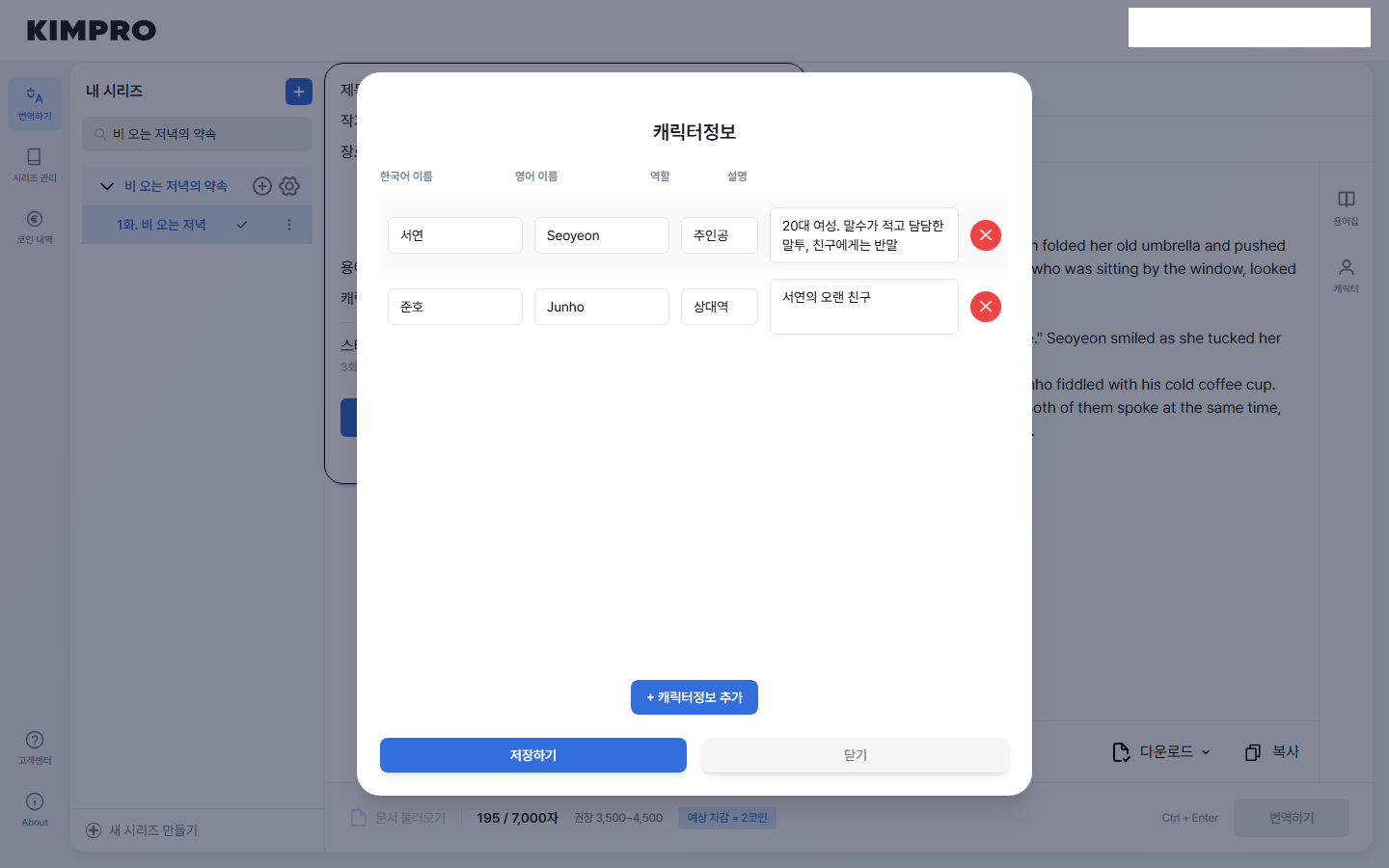Edit the role field 상대역

[720, 307]
